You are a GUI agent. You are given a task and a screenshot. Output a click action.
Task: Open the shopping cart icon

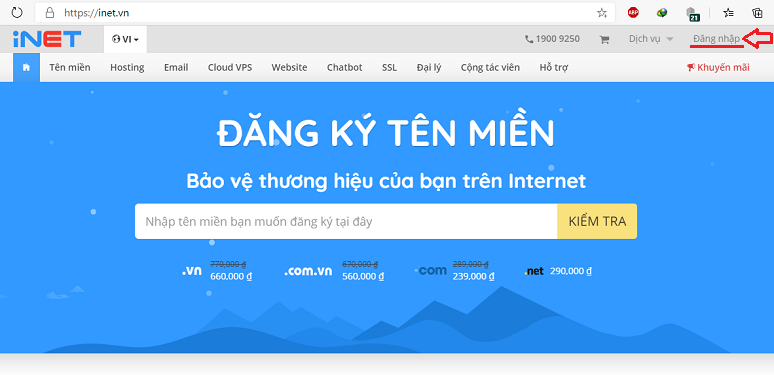[604, 39]
